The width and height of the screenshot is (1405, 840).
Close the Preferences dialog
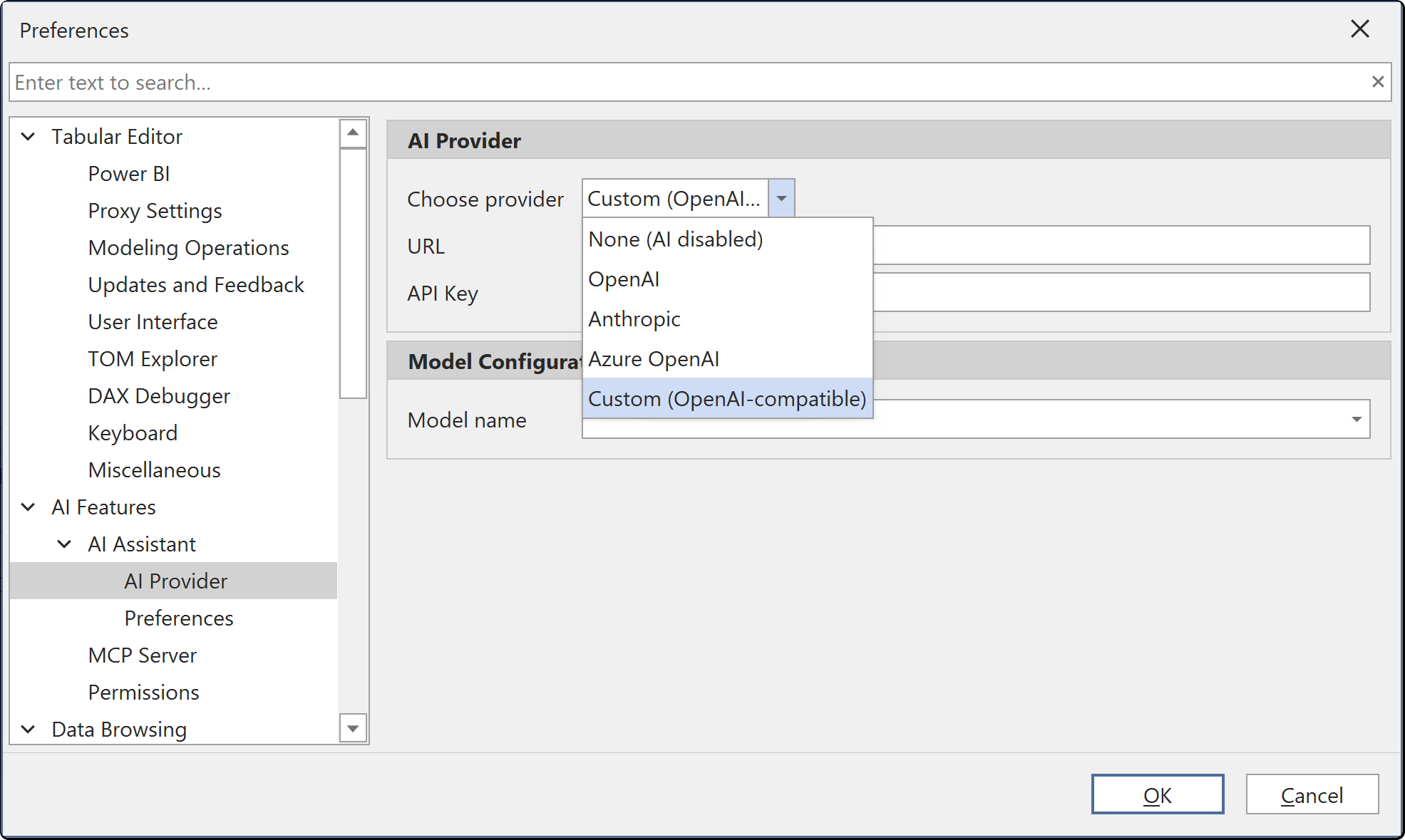point(1359,29)
